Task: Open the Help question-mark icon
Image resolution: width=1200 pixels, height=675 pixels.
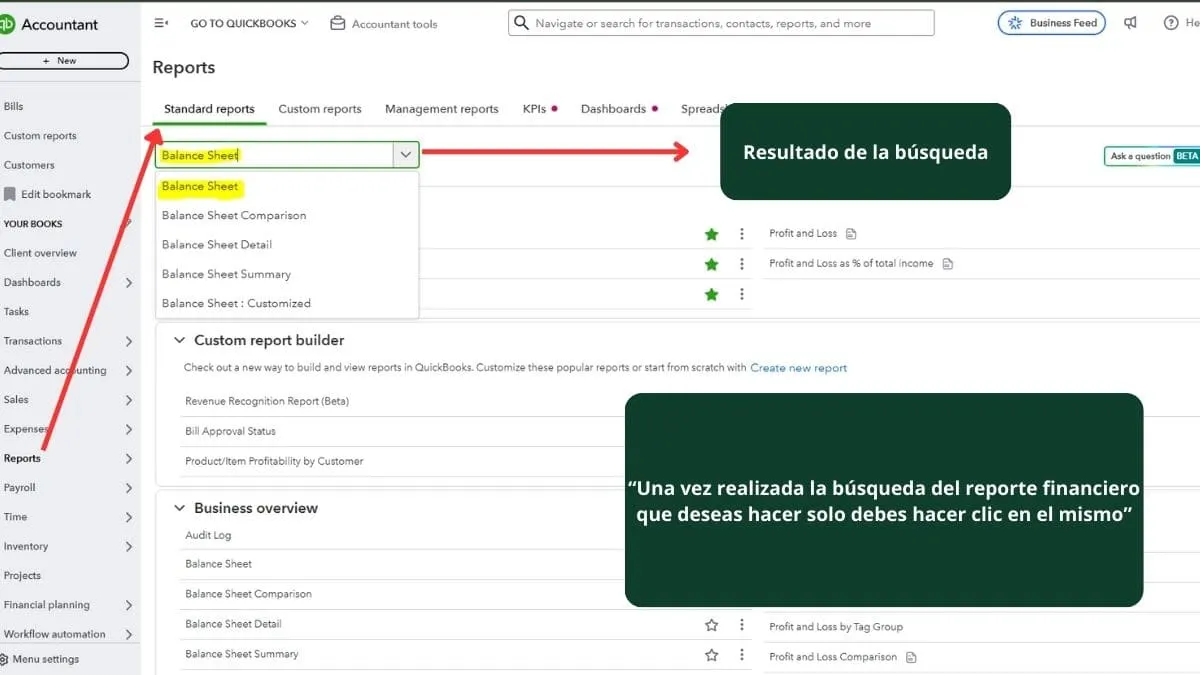Action: tap(1171, 23)
